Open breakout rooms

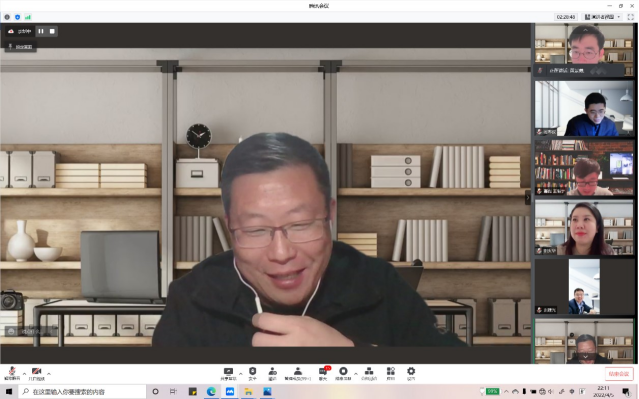(x=369, y=373)
